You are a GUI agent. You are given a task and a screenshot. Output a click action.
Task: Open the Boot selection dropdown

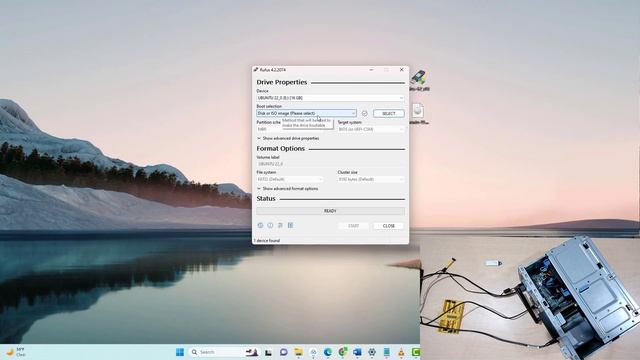tap(307, 113)
